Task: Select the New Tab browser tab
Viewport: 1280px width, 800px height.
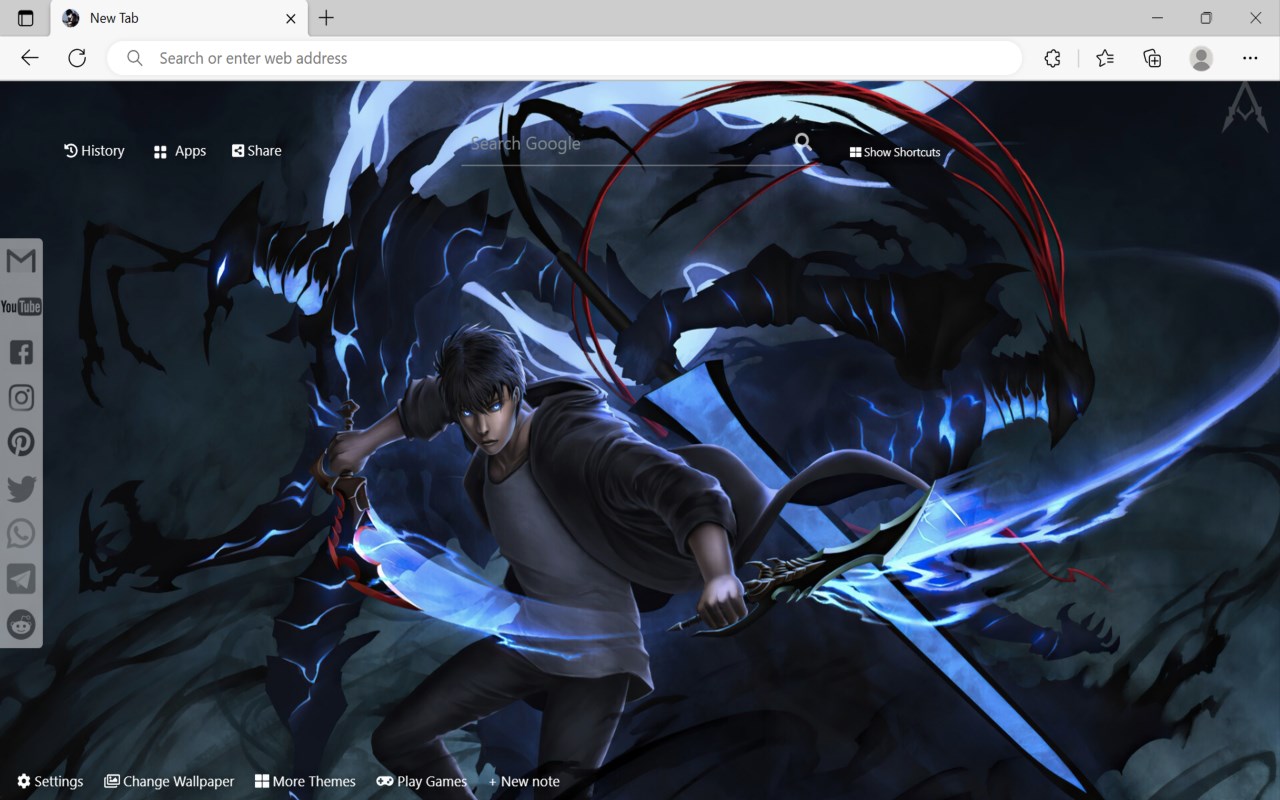Action: tap(180, 18)
